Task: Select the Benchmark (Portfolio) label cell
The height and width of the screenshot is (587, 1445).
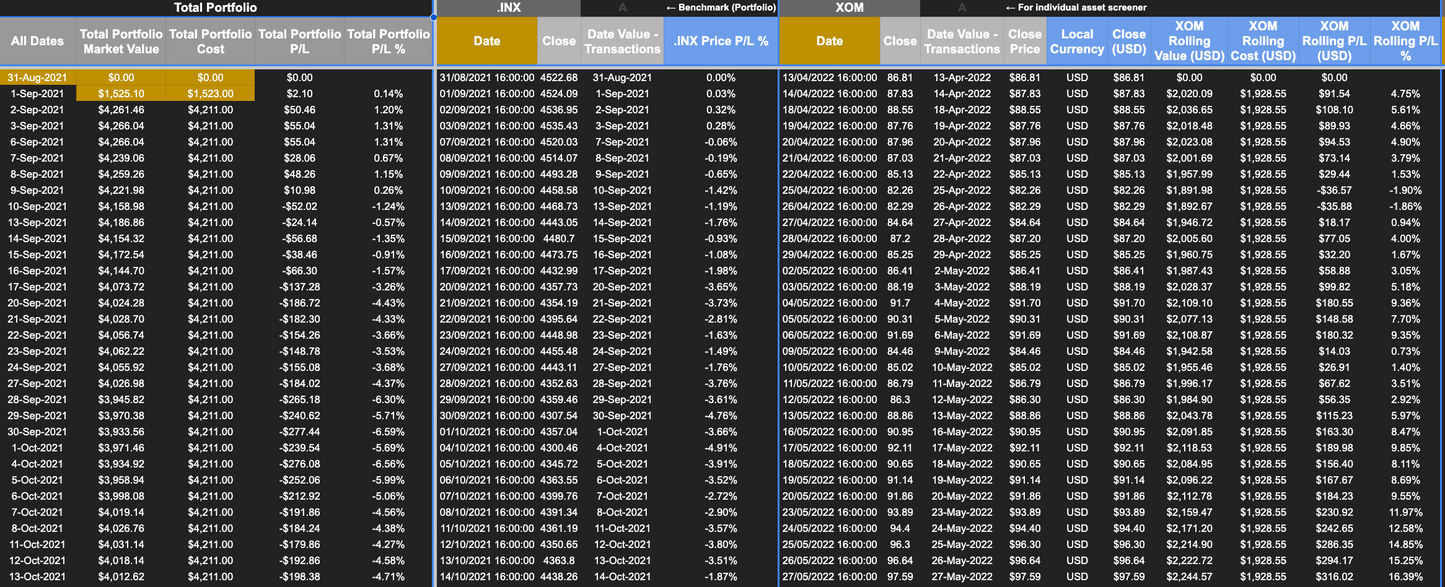Action: [x=712, y=8]
